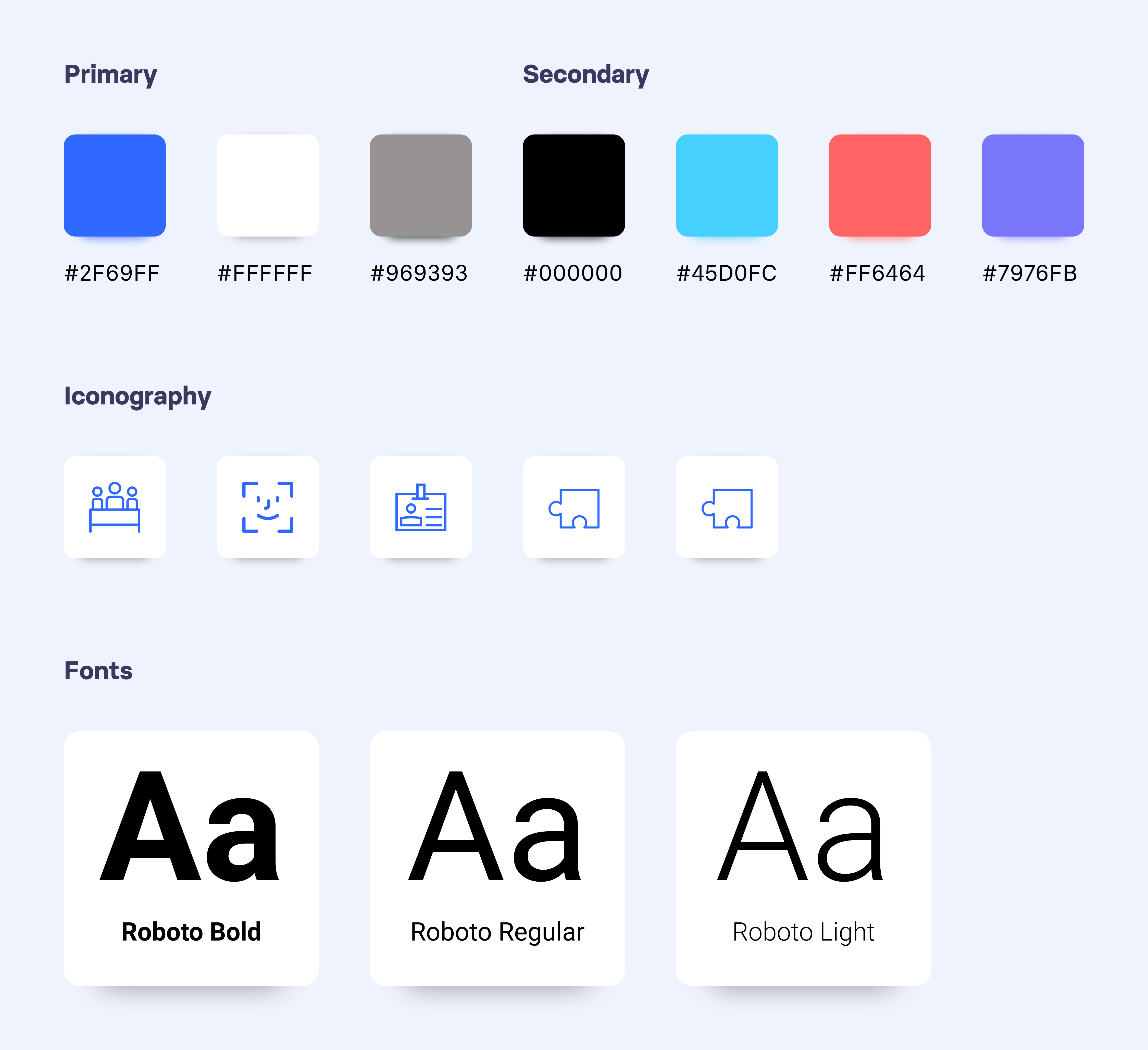Image resolution: width=1148 pixels, height=1050 pixels.
Task: Click the people-at-desk meeting icon
Action: 115,507
